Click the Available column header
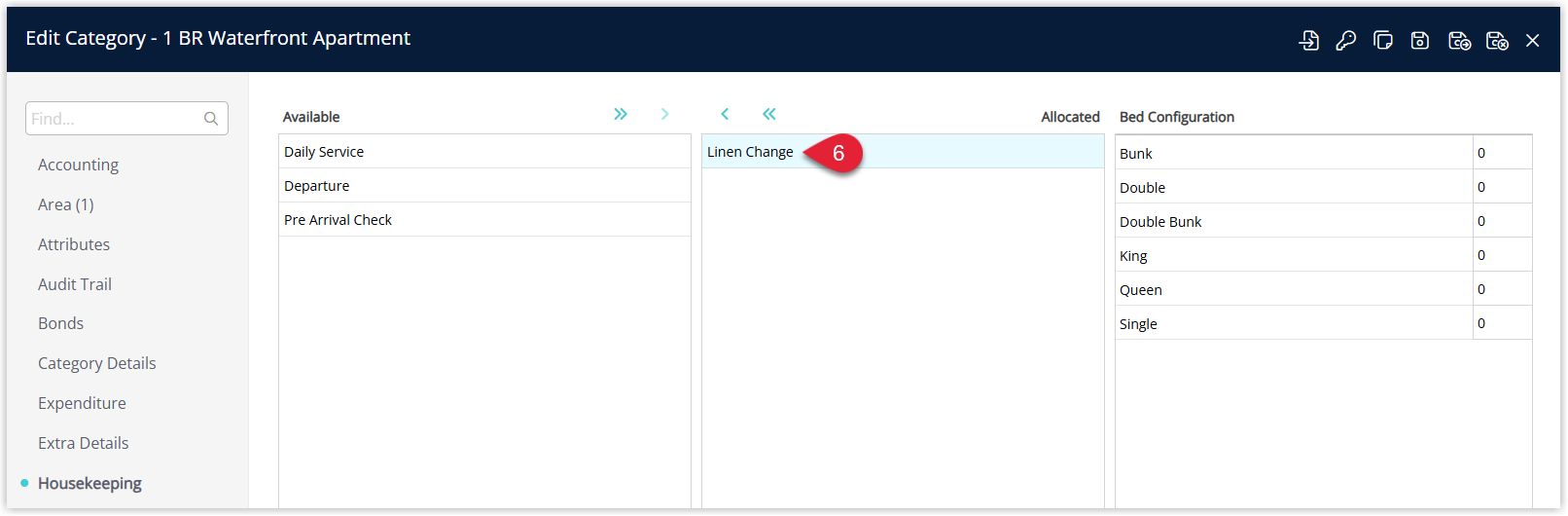This screenshot has width=1568, height=516. pyautogui.click(x=311, y=117)
